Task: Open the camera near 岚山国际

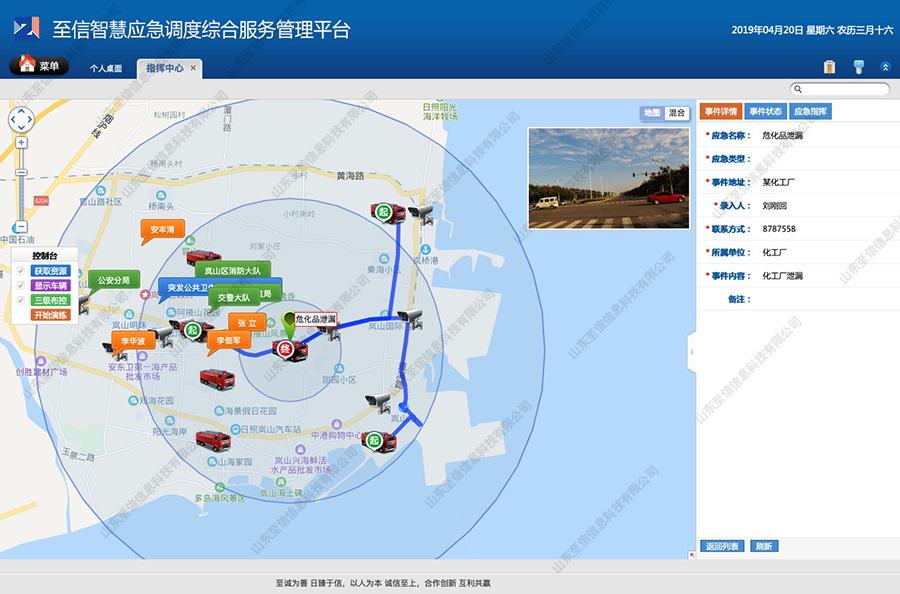Action: 411,318
